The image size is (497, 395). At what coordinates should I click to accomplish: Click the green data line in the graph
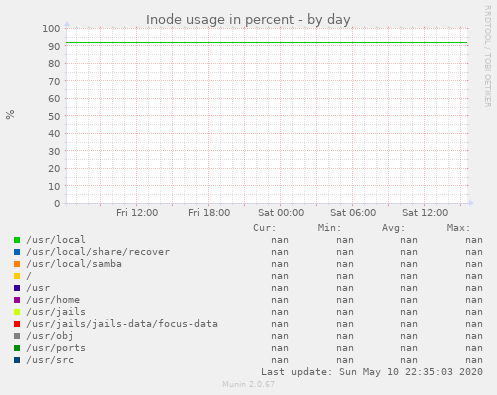pos(267,43)
